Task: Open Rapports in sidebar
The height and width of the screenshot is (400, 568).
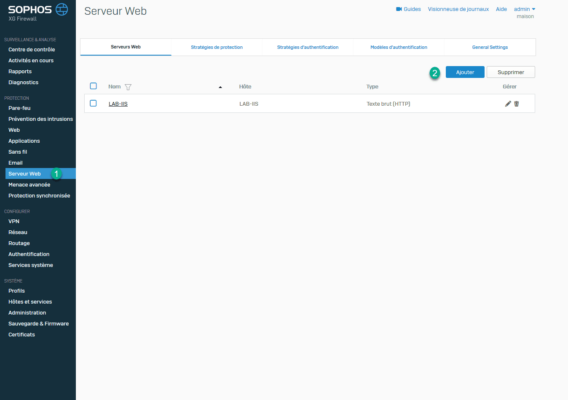Action: 20,71
